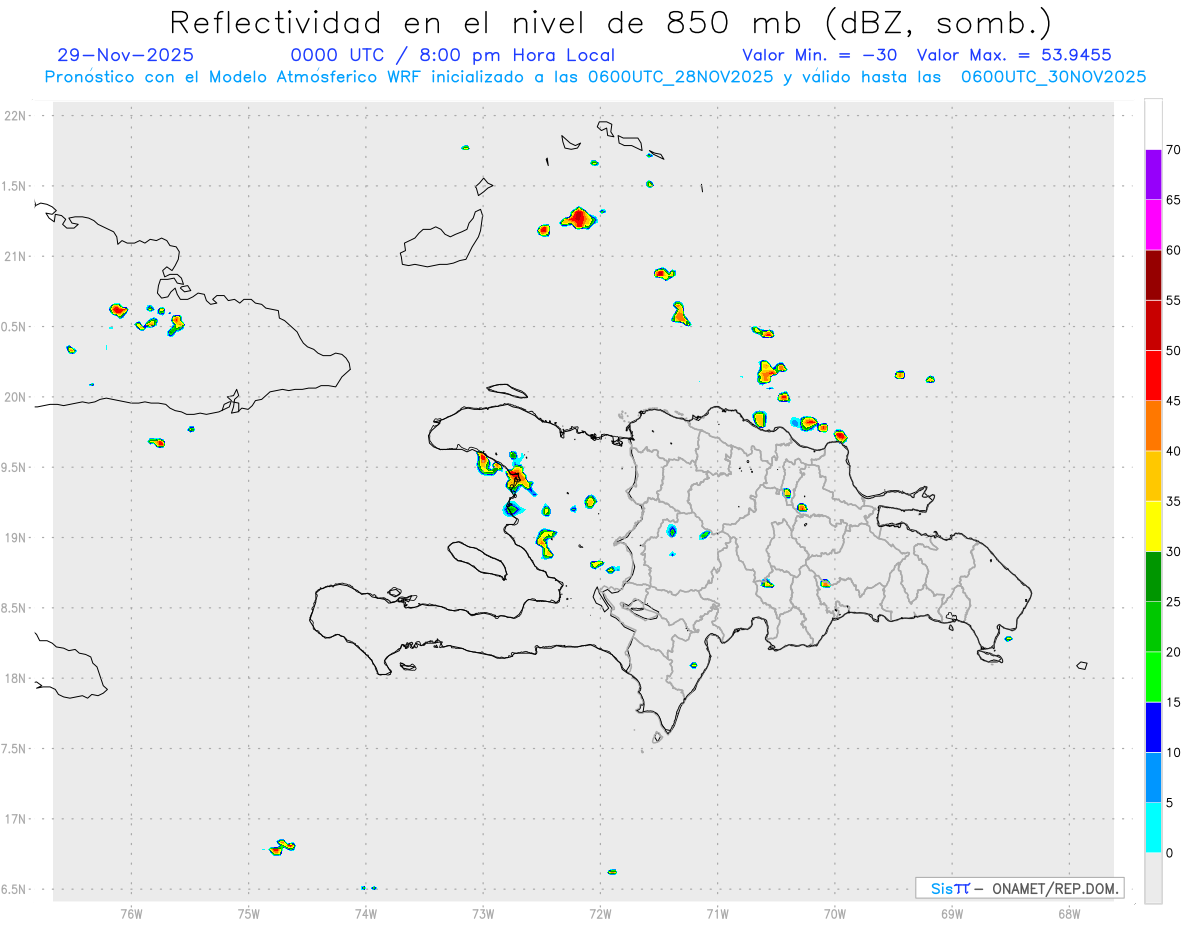
Task: Click the '76W' longitude label
Action: tap(131, 914)
